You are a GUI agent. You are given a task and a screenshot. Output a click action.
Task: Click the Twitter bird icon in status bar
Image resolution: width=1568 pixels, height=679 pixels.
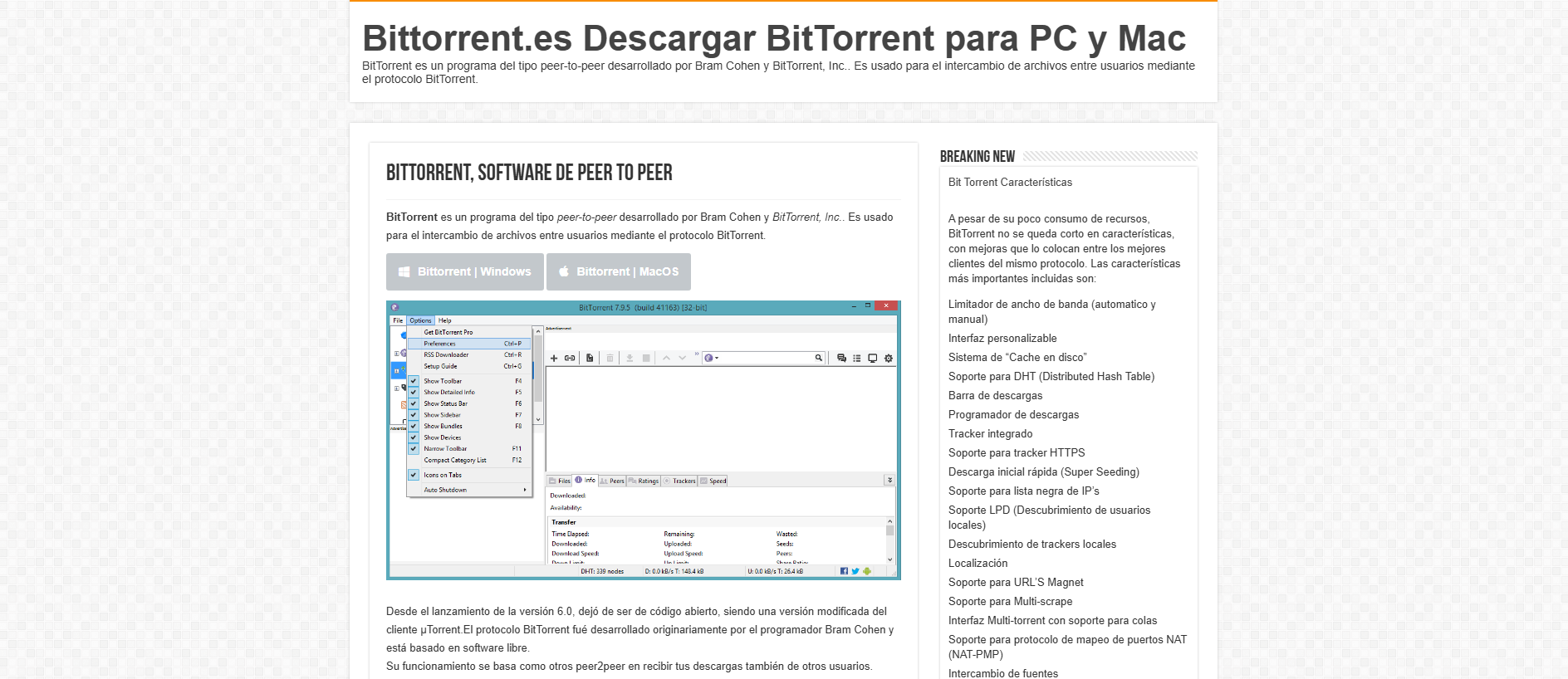click(x=855, y=571)
